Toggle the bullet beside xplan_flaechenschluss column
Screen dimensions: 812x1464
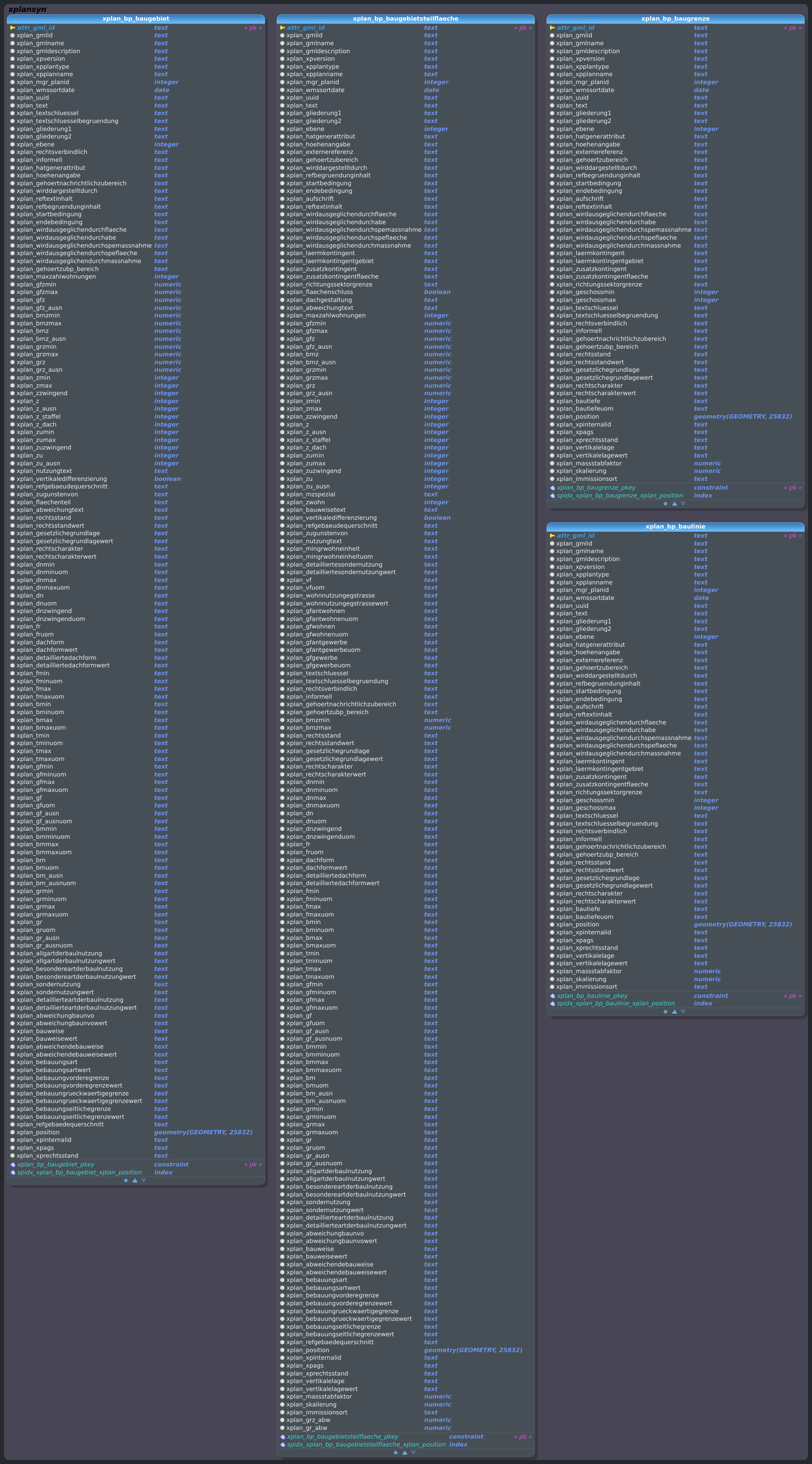pos(282,292)
